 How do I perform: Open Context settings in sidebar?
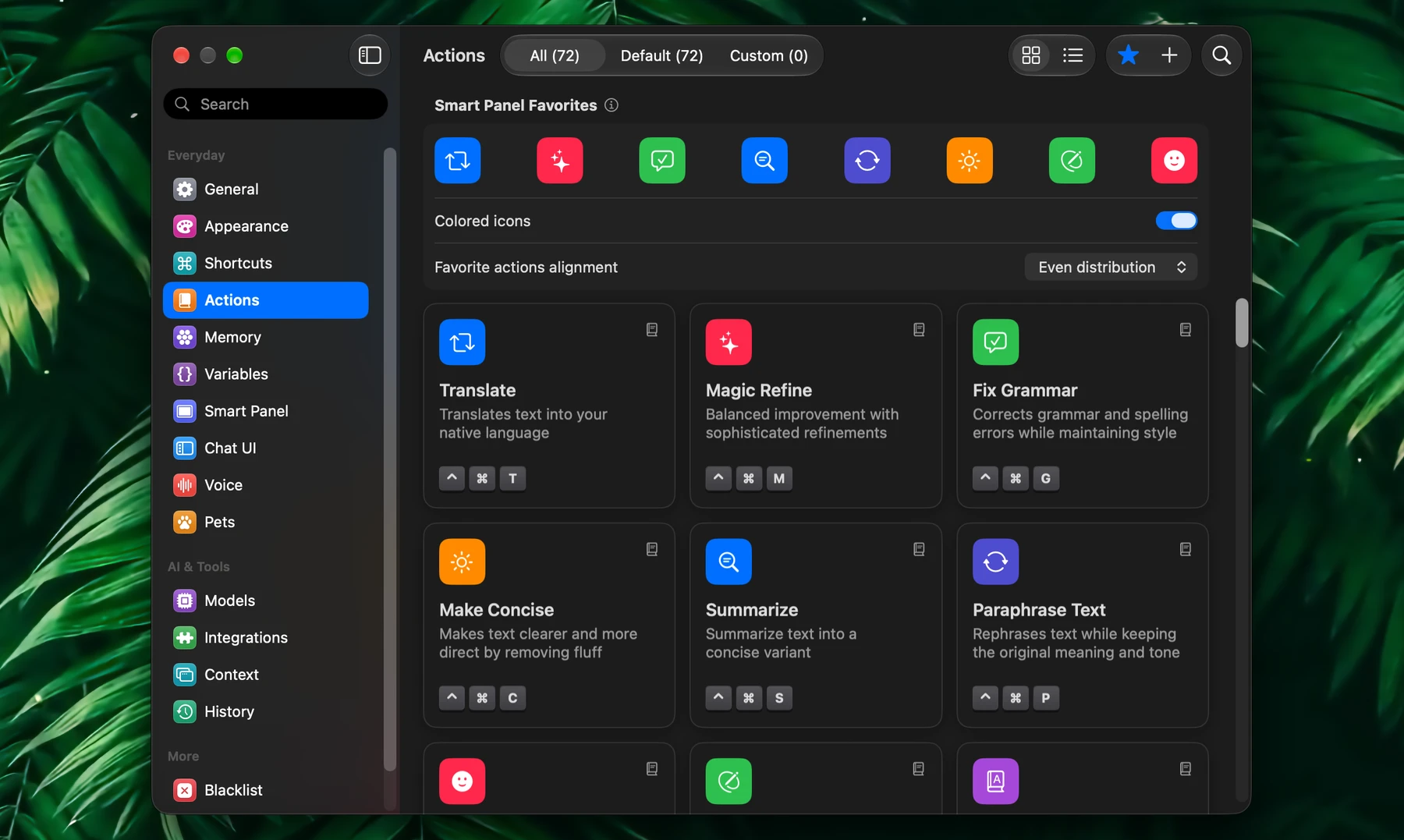pos(265,675)
